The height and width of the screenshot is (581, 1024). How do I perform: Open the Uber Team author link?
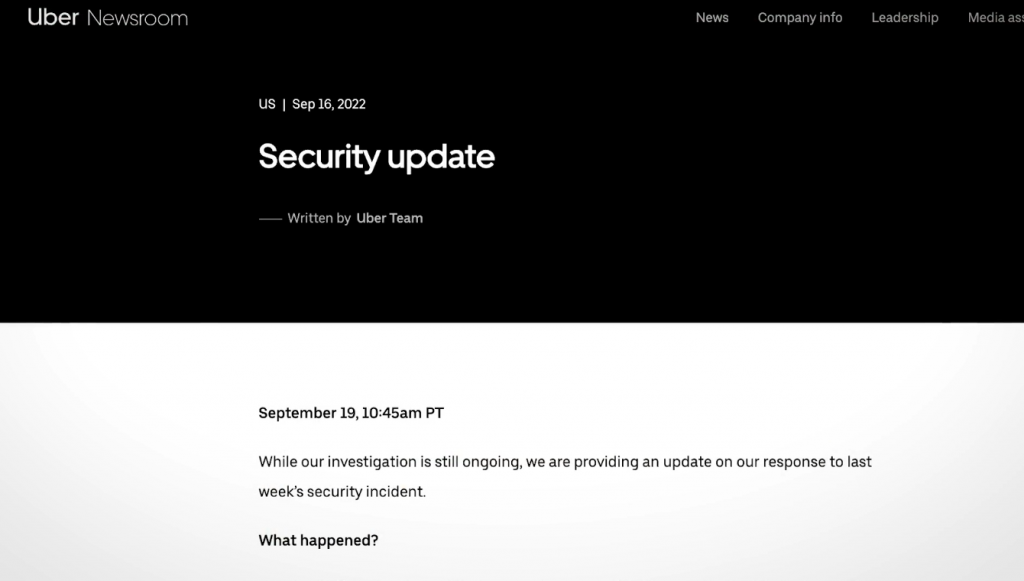point(389,218)
